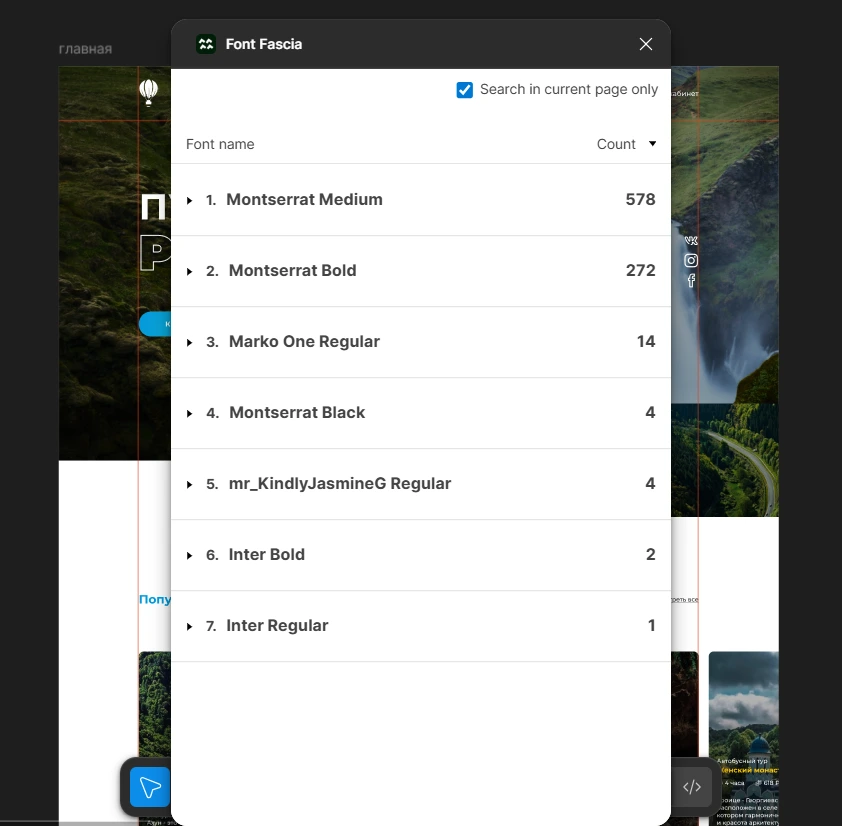Expand the Montserrat Black row

coord(190,413)
